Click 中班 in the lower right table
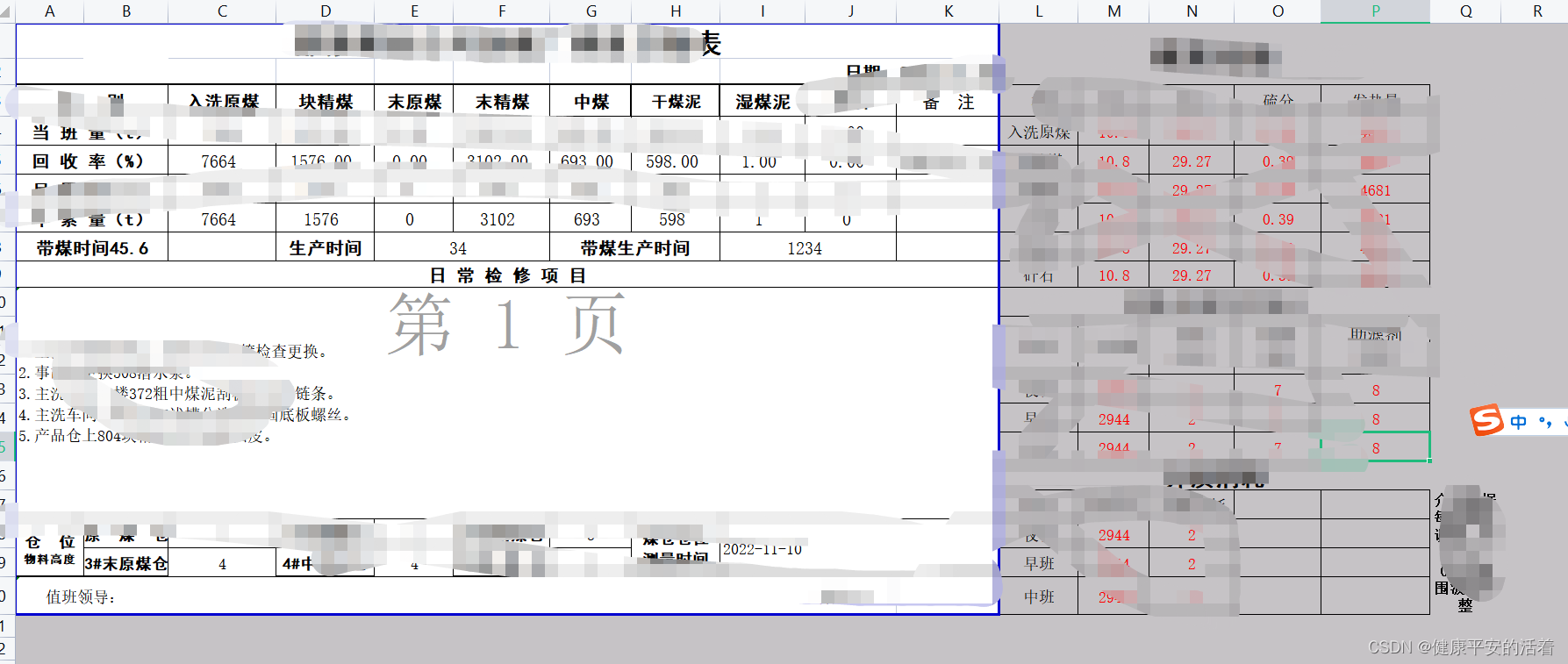1568x664 pixels. (1039, 596)
